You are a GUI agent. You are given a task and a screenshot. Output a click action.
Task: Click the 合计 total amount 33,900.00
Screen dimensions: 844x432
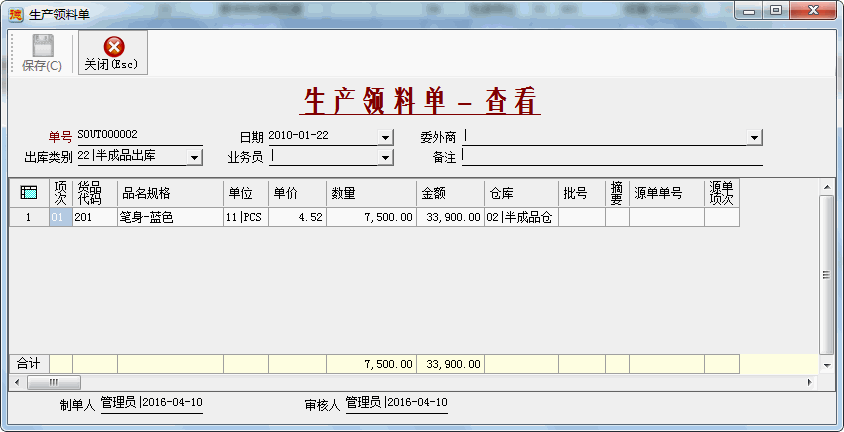click(x=451, y=364)
